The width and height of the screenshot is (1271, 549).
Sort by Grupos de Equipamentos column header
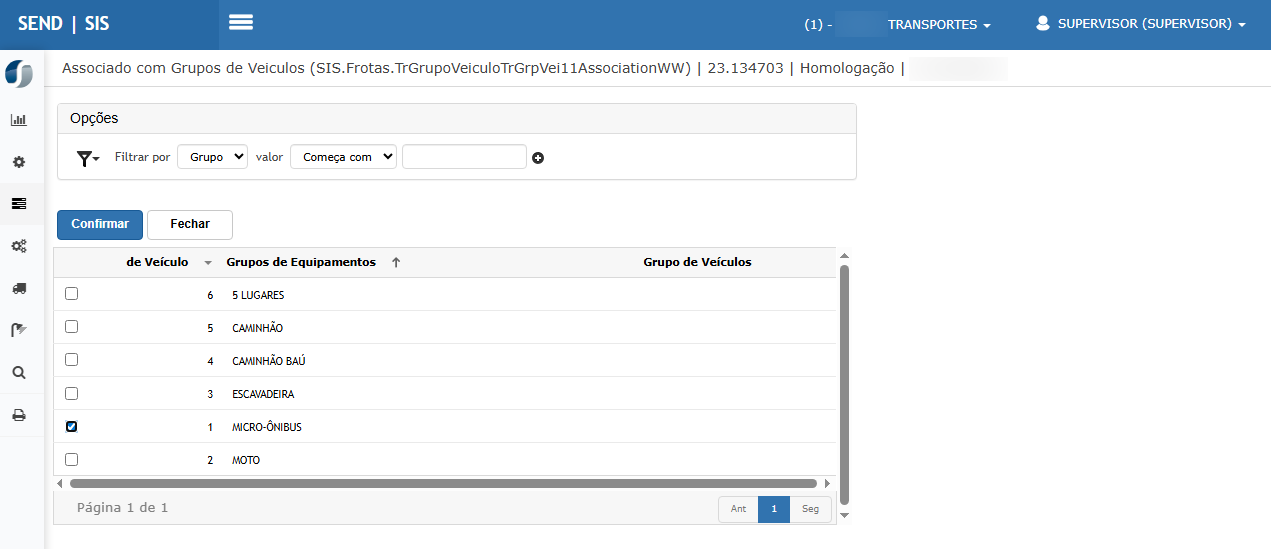tap(301, 262)
